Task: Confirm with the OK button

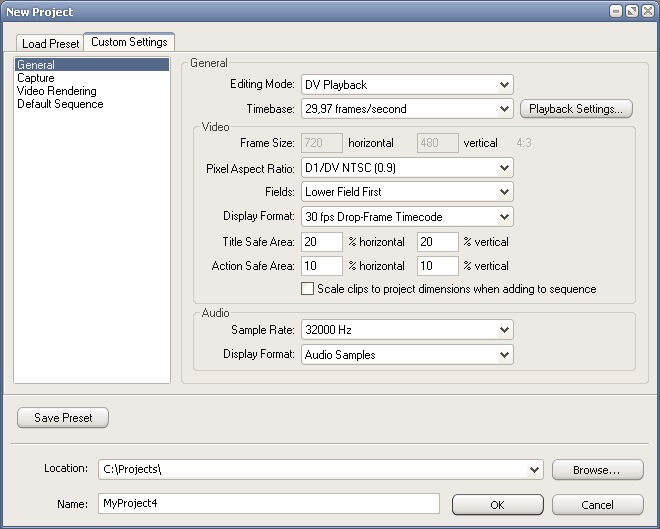Action: coord(497,504)
